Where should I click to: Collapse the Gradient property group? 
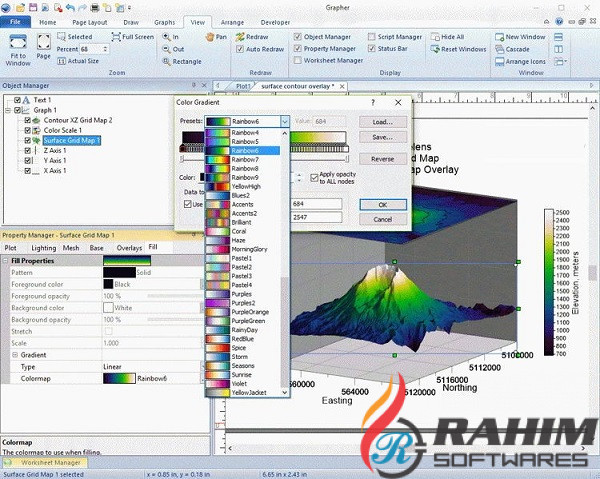click(15, 355)
